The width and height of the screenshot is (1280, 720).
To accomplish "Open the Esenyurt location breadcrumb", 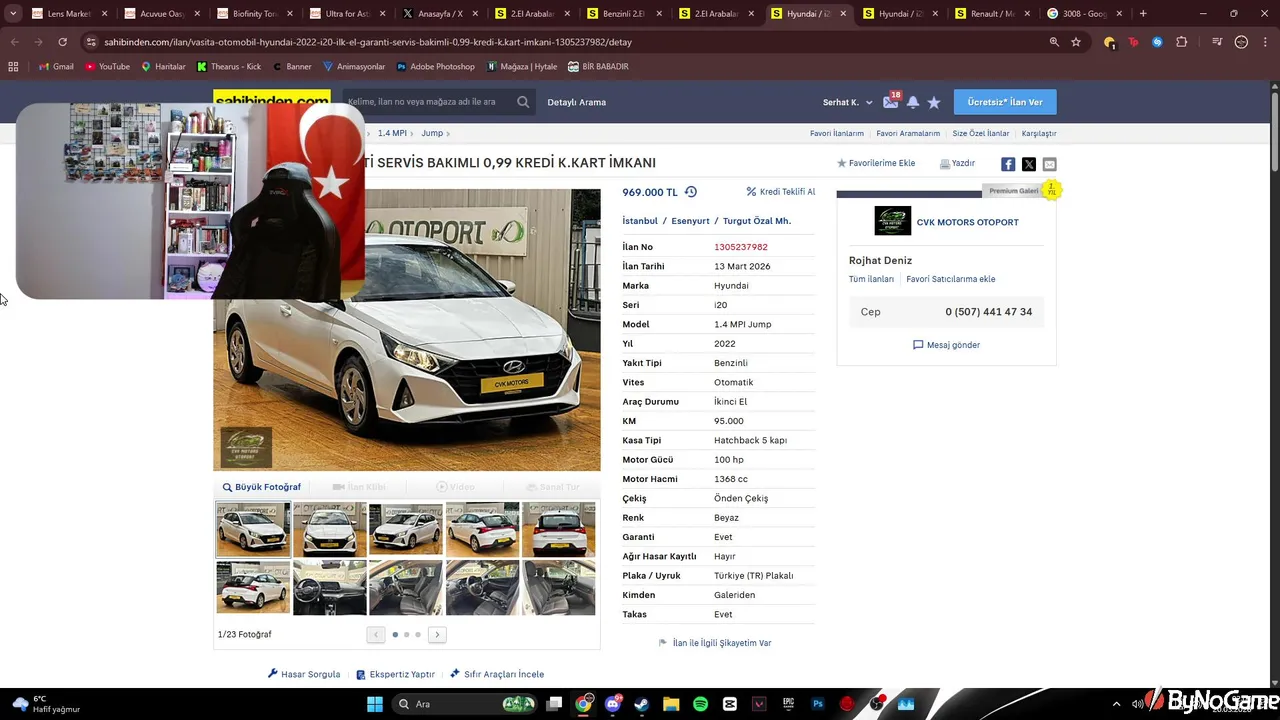I will click(x=690, y=221).
